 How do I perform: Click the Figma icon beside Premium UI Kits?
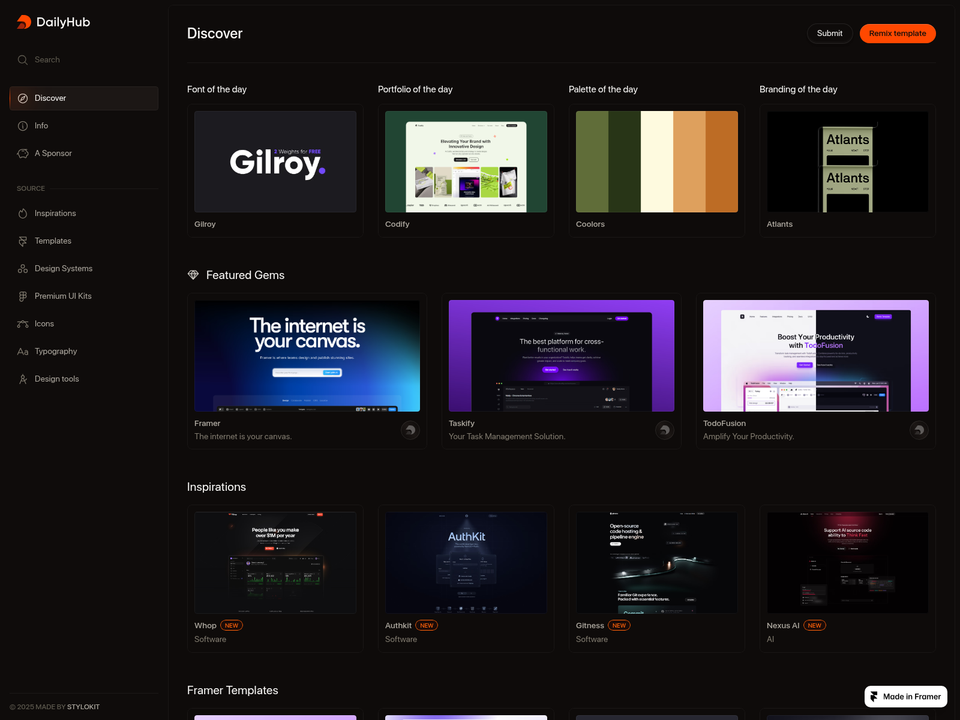click(23, 296)
